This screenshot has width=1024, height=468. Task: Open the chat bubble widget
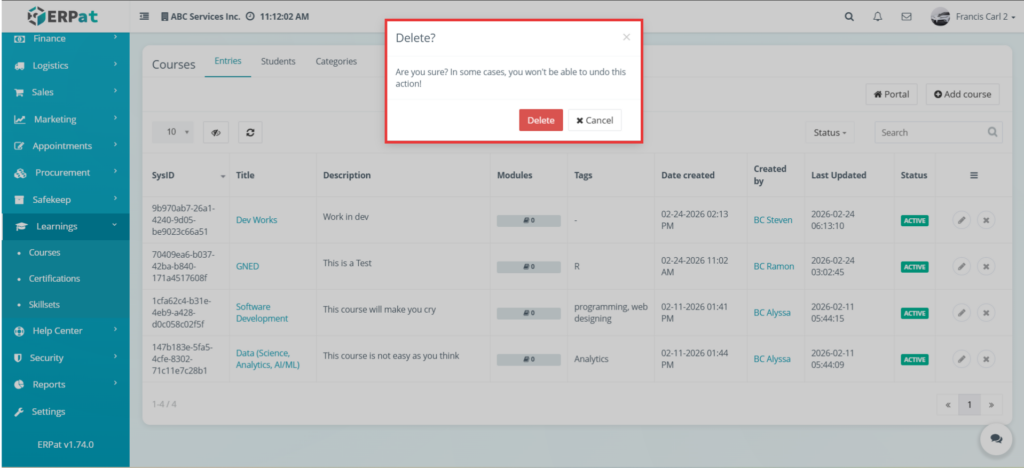tap(995, 439)
